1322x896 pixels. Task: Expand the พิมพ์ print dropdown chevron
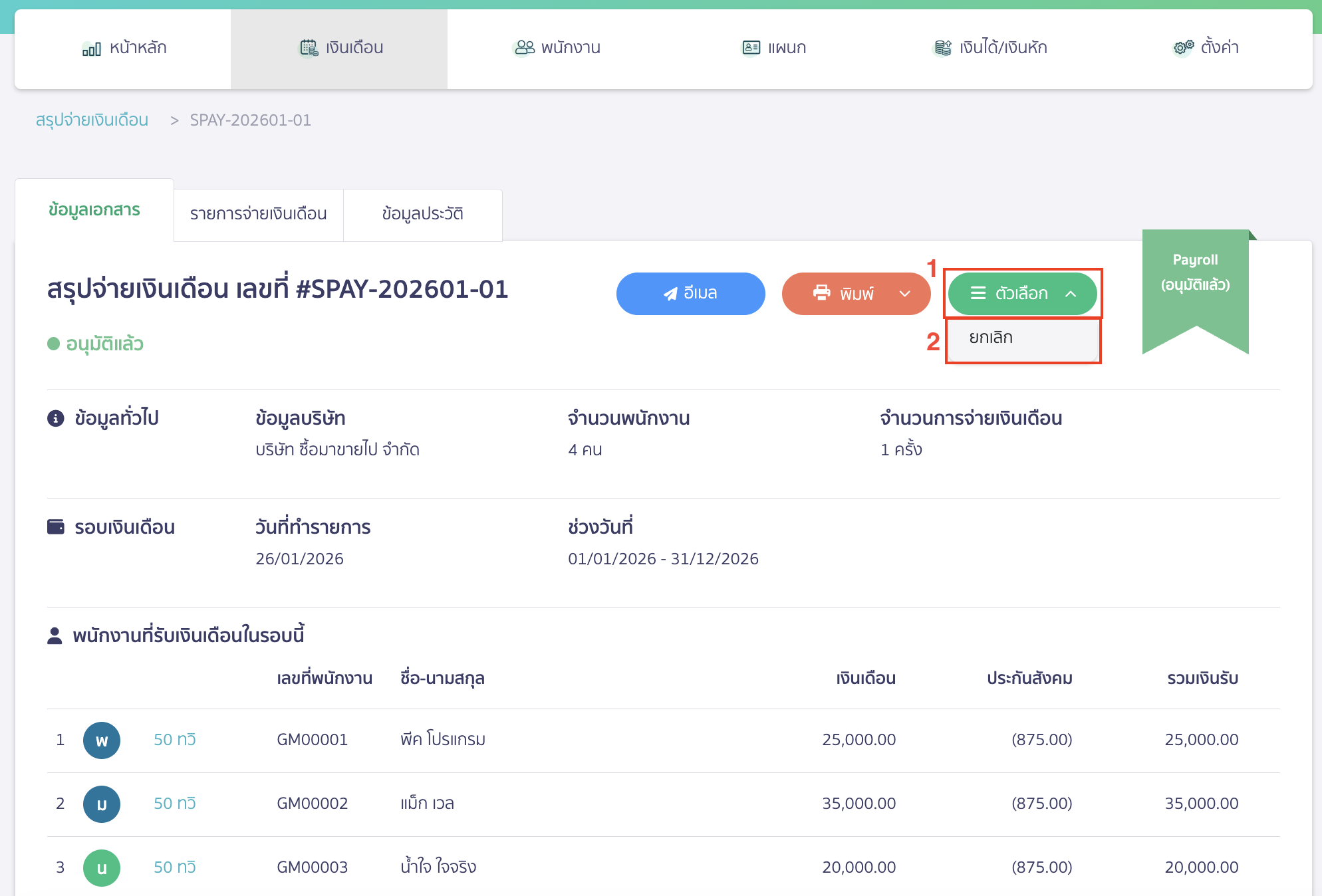point(905,293)
